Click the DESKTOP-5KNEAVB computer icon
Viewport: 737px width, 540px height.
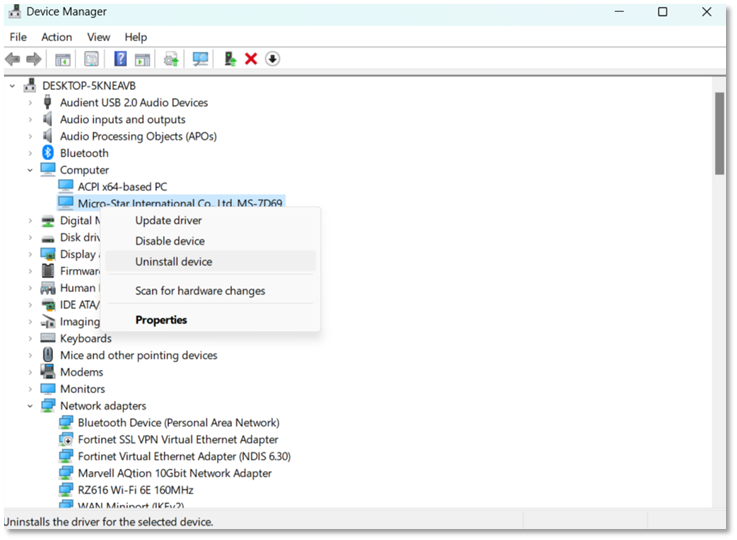[30, 85]
